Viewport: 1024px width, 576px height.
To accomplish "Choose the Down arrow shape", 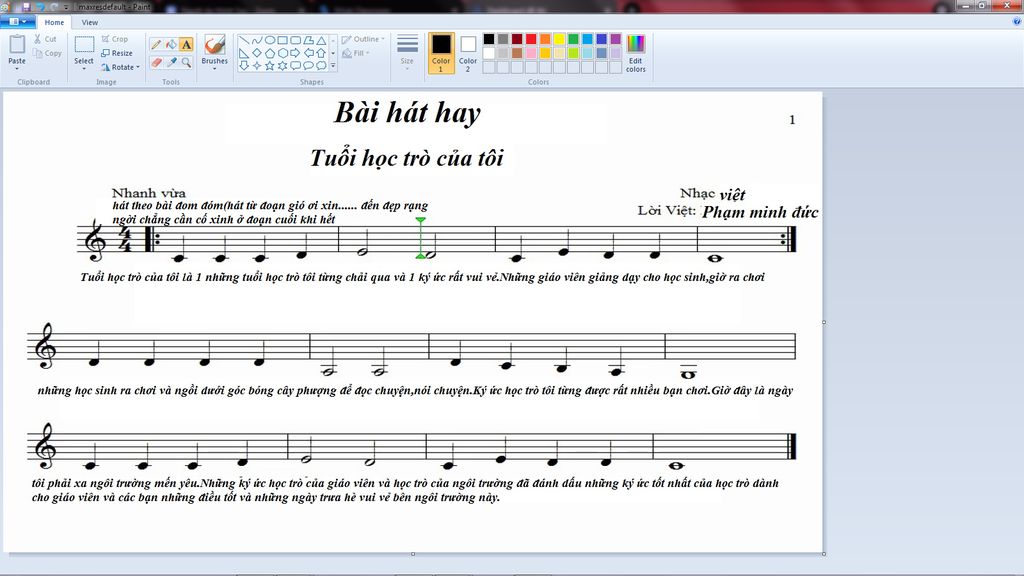I will 244,65.
